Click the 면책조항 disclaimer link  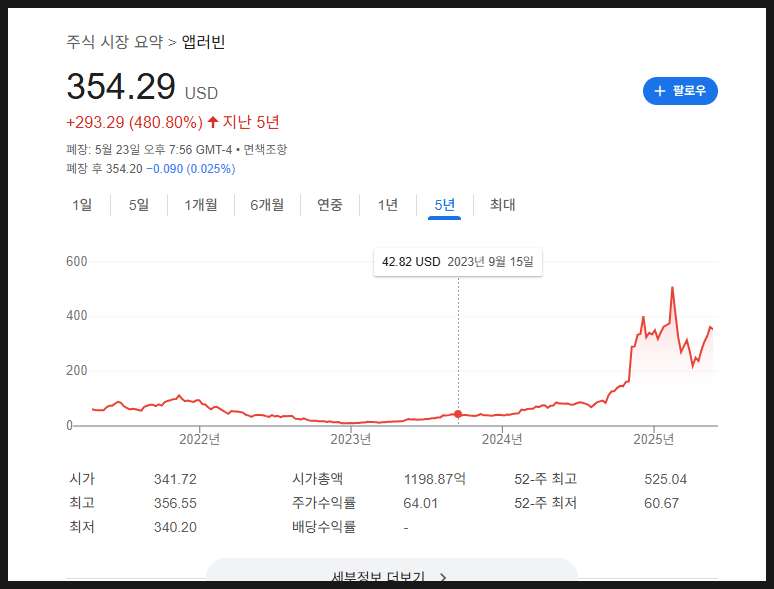(265, 149)
